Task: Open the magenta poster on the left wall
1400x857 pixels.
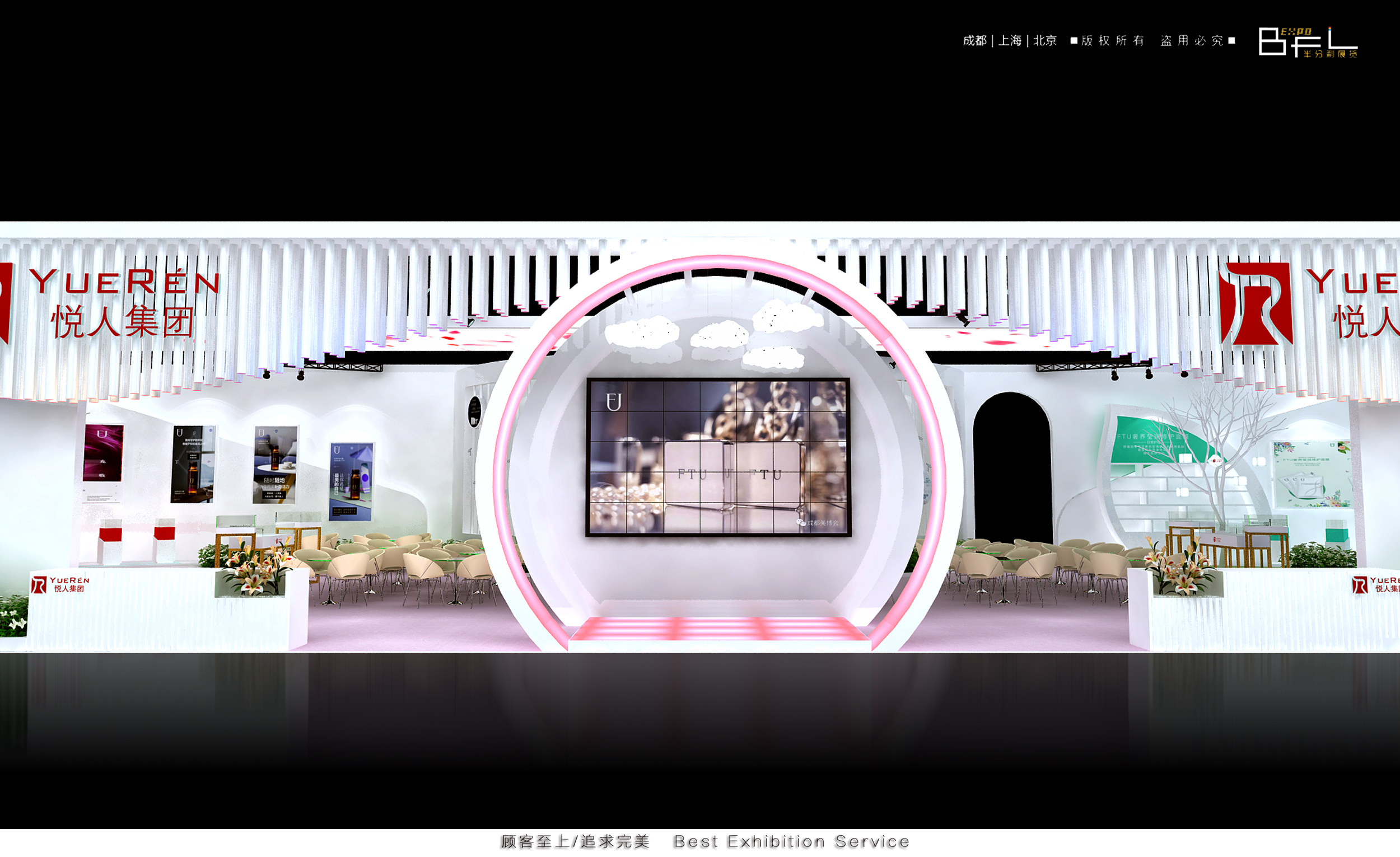Action: point(103,453)
